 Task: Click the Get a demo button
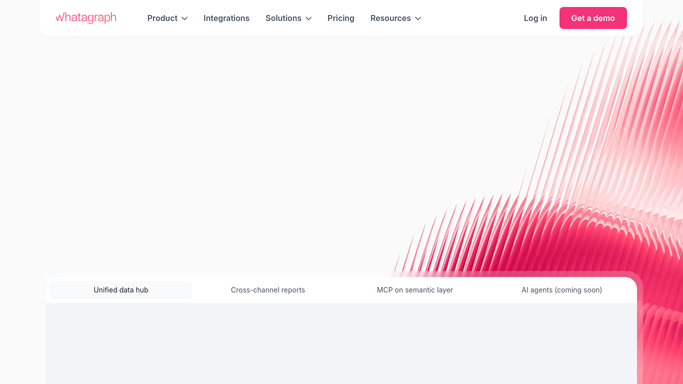(x=593, y=18)
